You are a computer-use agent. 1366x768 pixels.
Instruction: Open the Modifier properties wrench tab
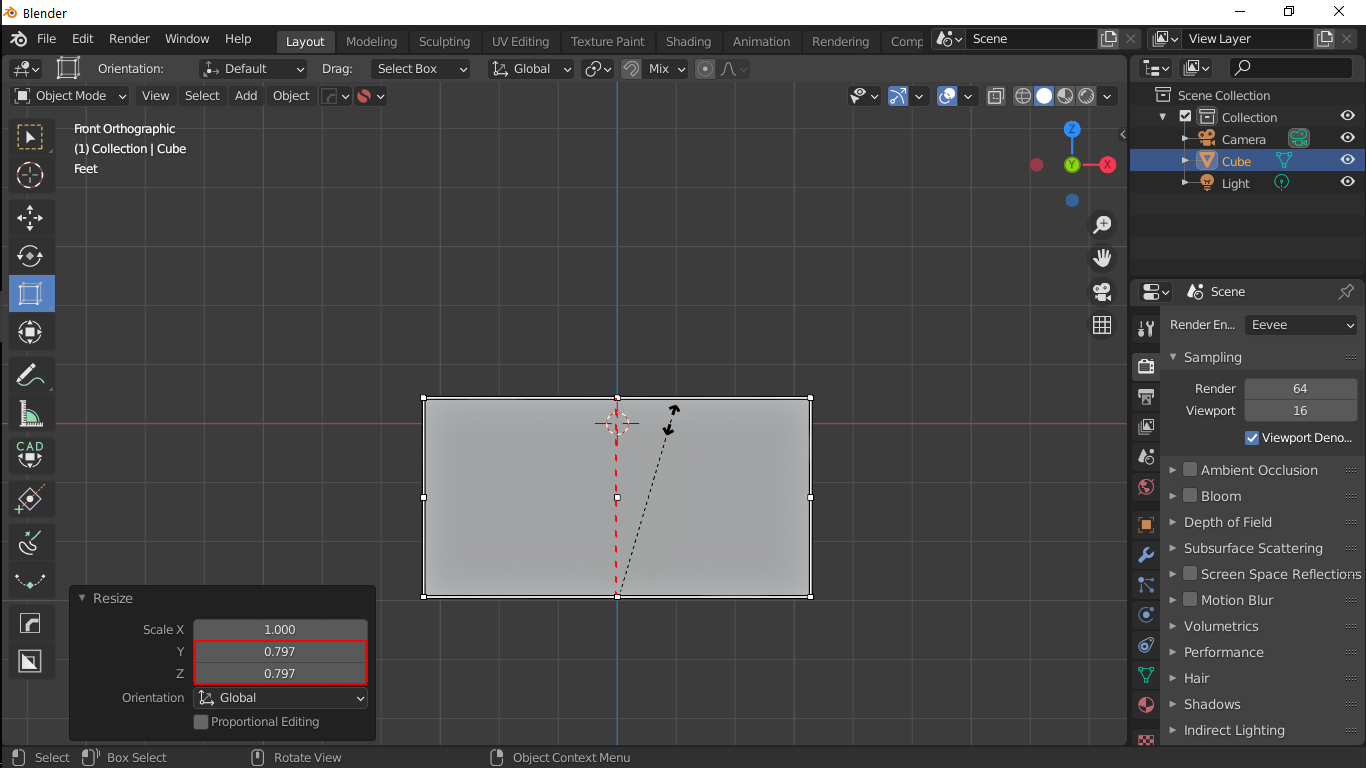point(1146,555)
